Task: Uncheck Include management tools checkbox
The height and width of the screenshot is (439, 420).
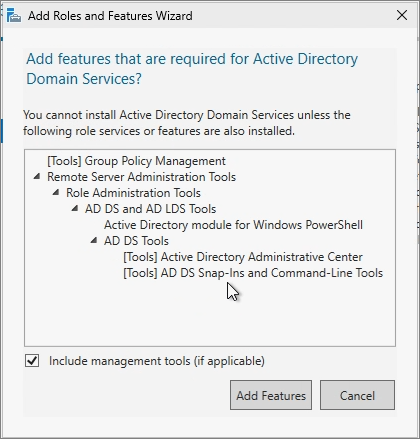Action: [32, 361]
